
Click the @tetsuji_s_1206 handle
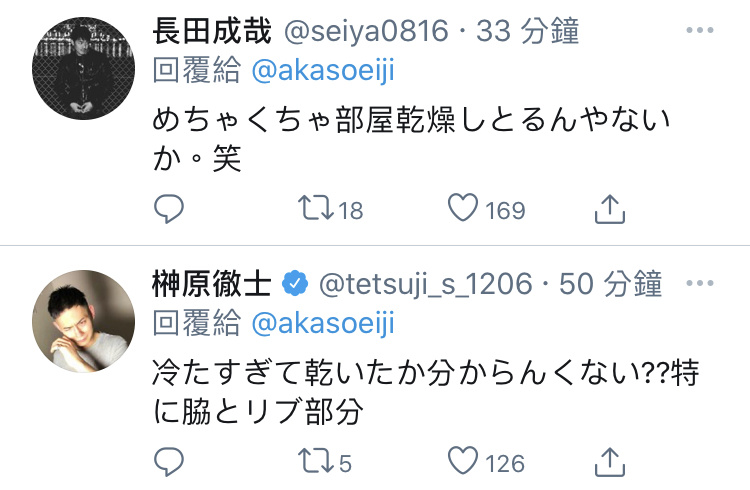tap(426, 284)
